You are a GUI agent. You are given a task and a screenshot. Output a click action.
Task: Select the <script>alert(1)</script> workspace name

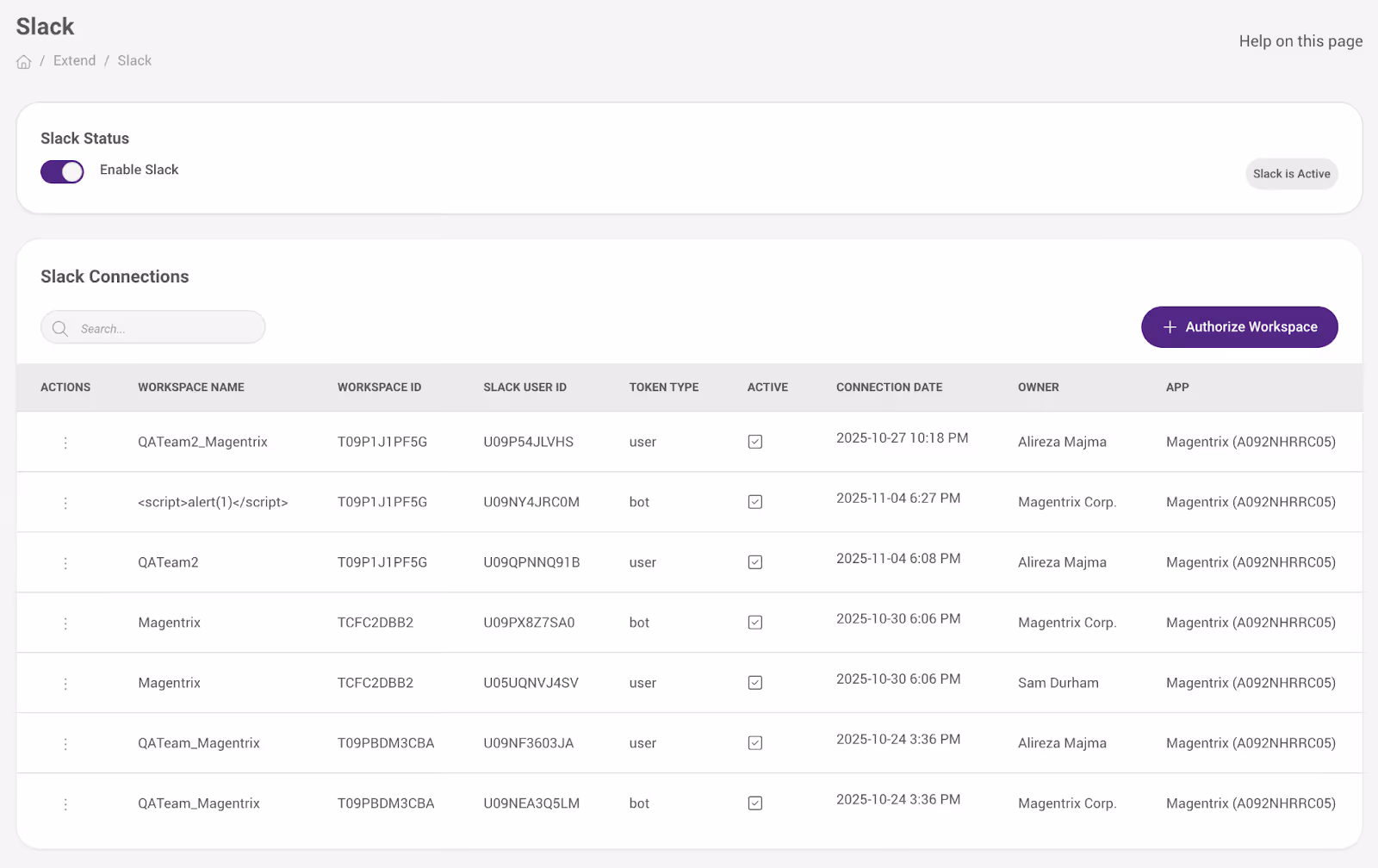point(213,502)
